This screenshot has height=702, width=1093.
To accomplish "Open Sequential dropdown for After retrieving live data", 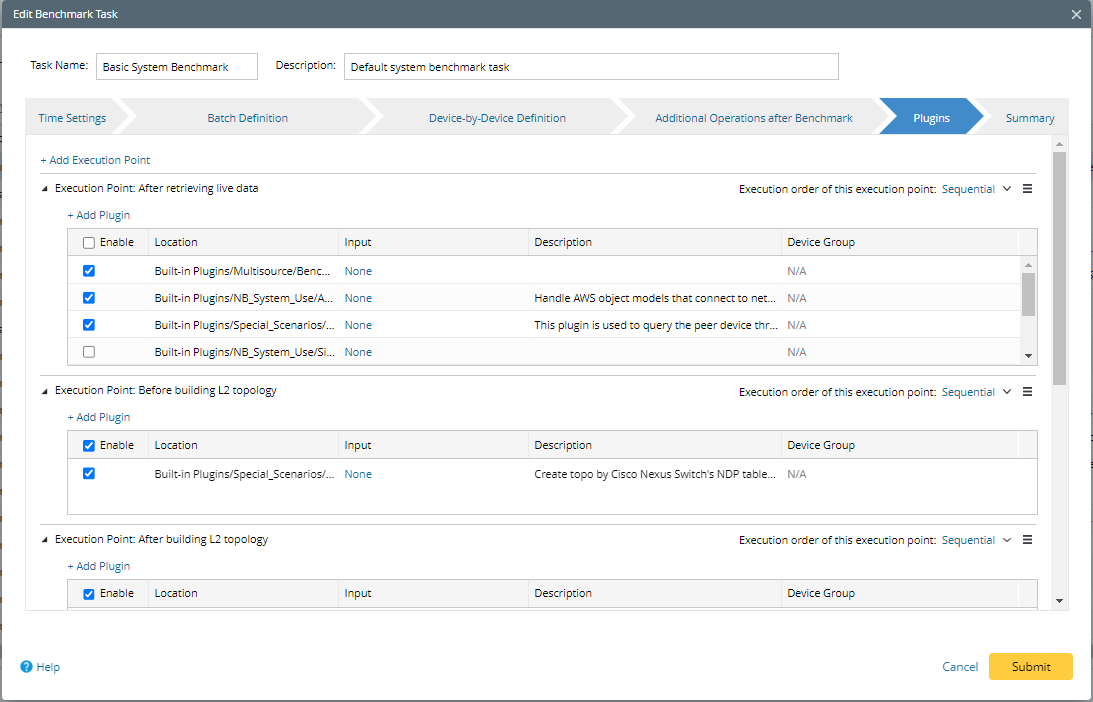I will [976, 189].
